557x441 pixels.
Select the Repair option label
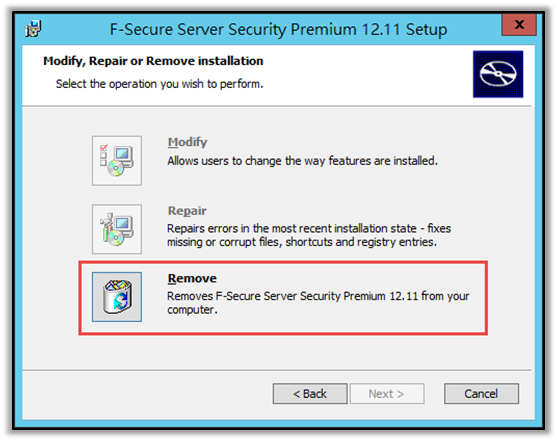point(187,211)
